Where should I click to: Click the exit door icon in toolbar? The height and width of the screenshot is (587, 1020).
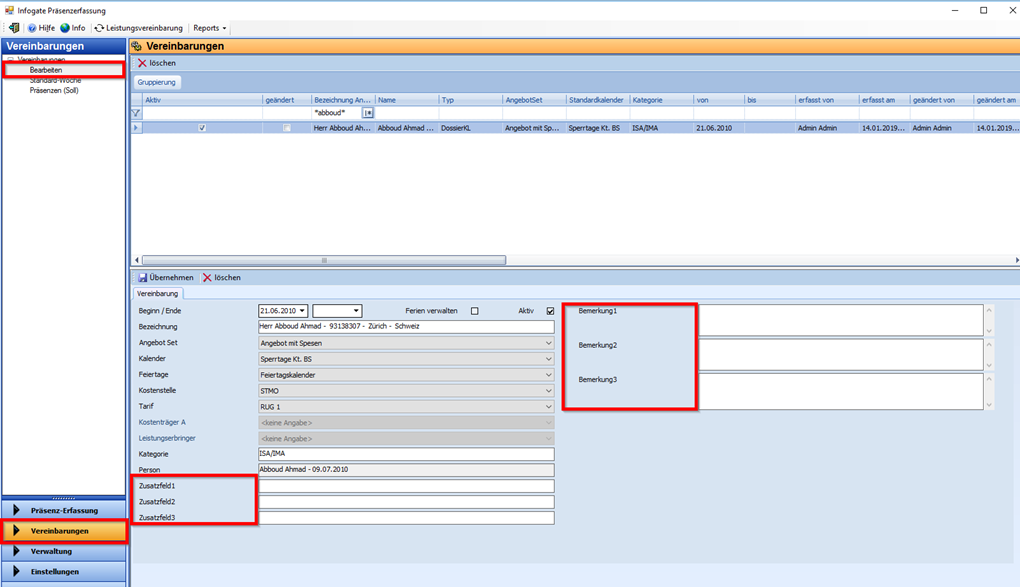click(14, 28)
